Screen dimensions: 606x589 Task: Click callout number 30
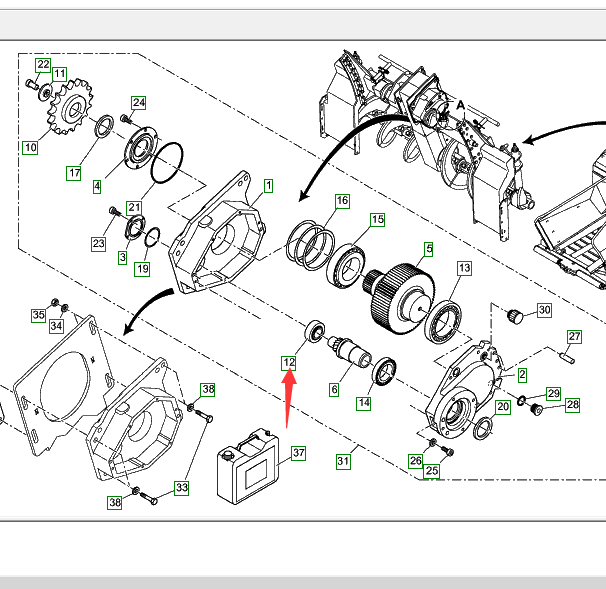(x=544, y=310)
